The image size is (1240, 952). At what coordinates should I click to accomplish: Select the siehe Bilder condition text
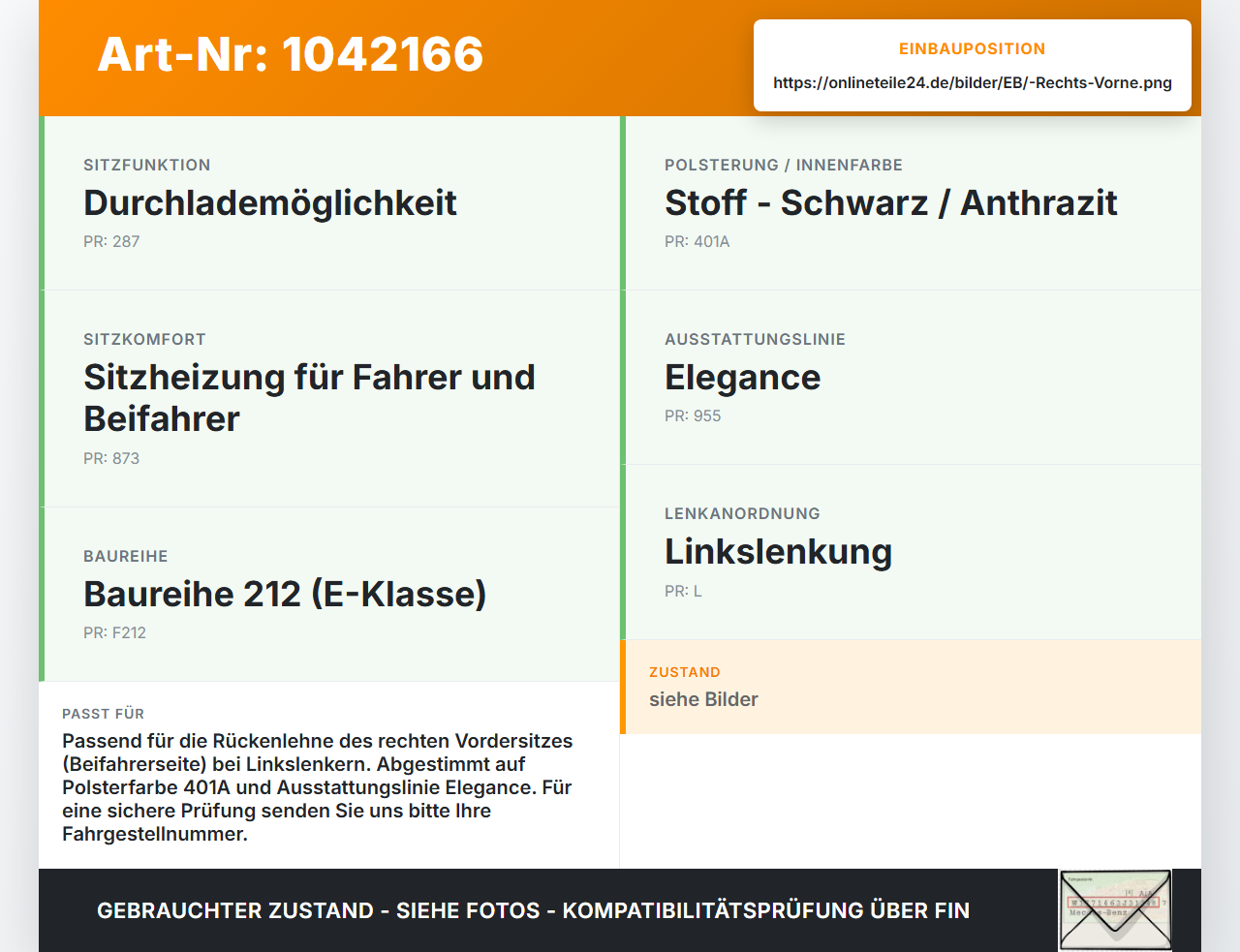tap(703, 699)
